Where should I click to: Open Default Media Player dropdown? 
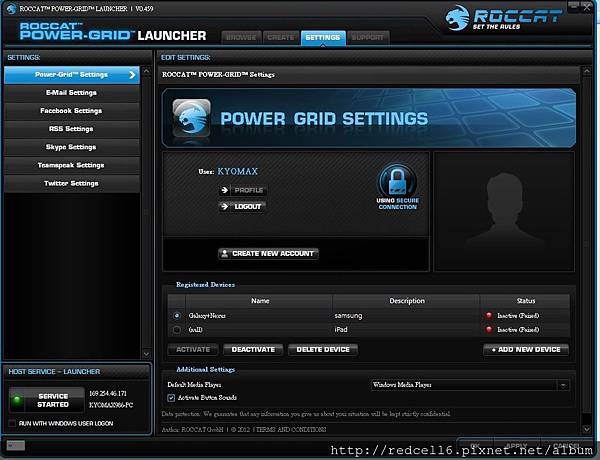pyautogui.click(x=470, y=385)
